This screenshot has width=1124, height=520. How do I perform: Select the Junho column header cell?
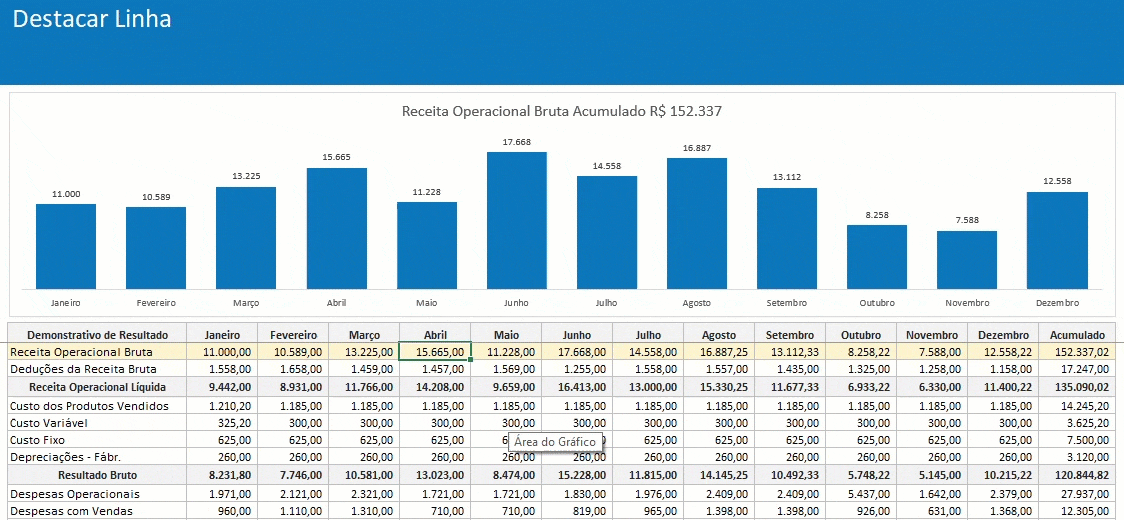coord(577,334)
